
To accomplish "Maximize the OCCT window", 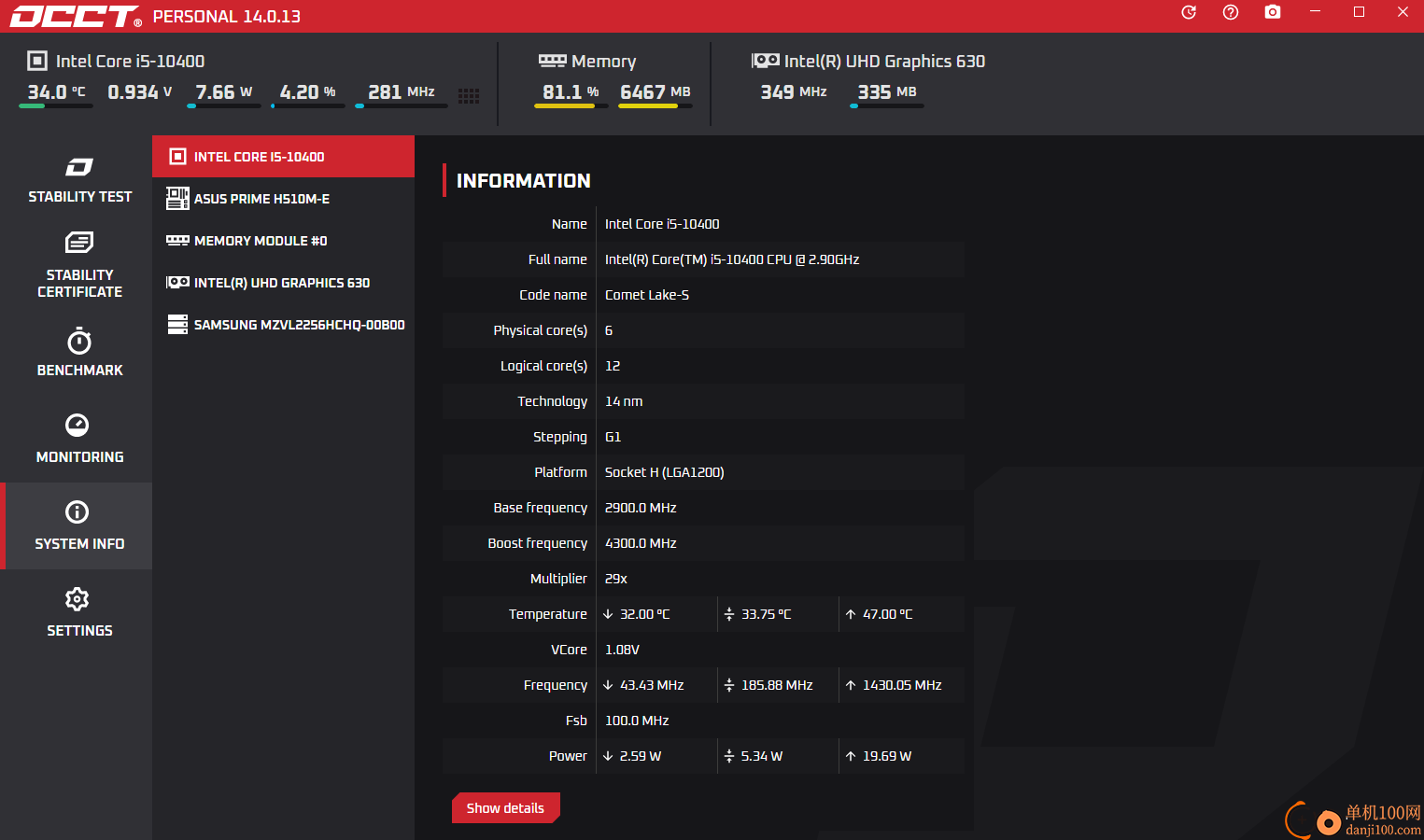I will tap(1359, 12).
